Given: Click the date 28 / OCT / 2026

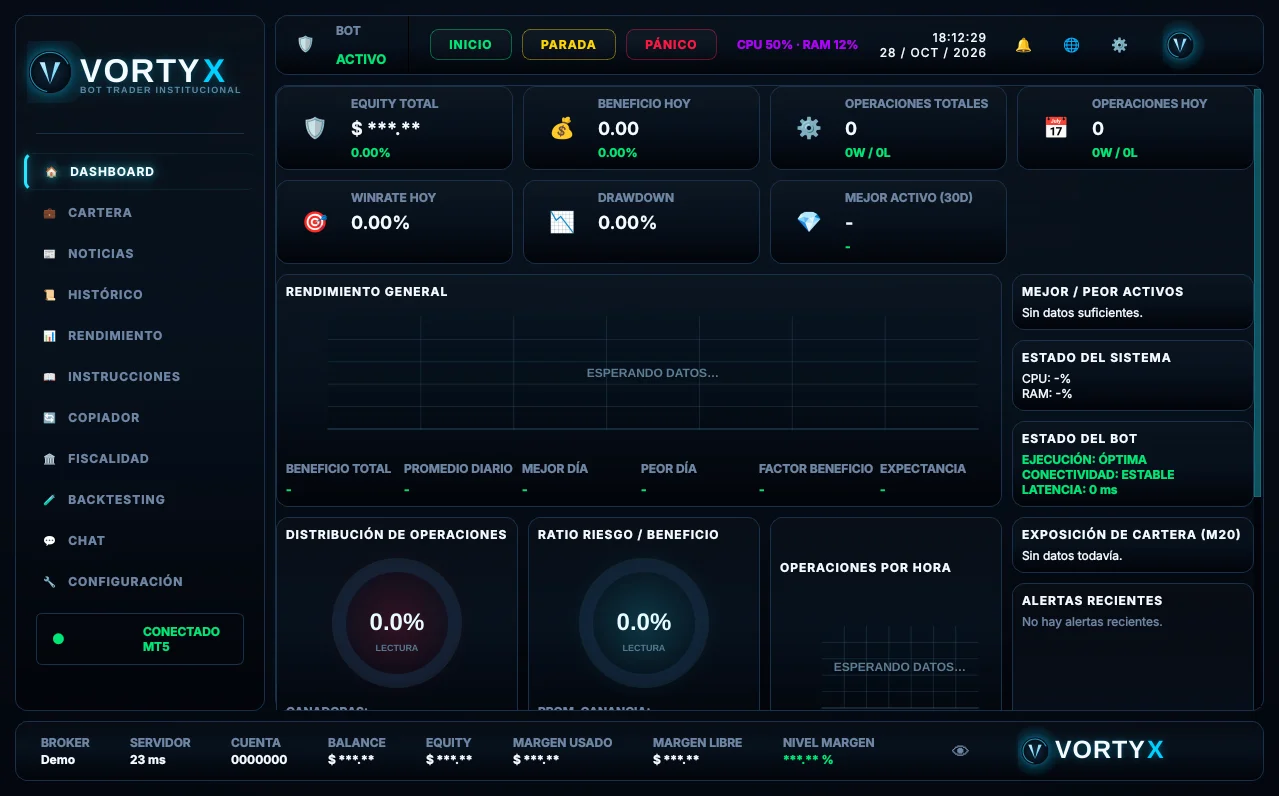Looking at the screenshot, I should click(933, 53).
